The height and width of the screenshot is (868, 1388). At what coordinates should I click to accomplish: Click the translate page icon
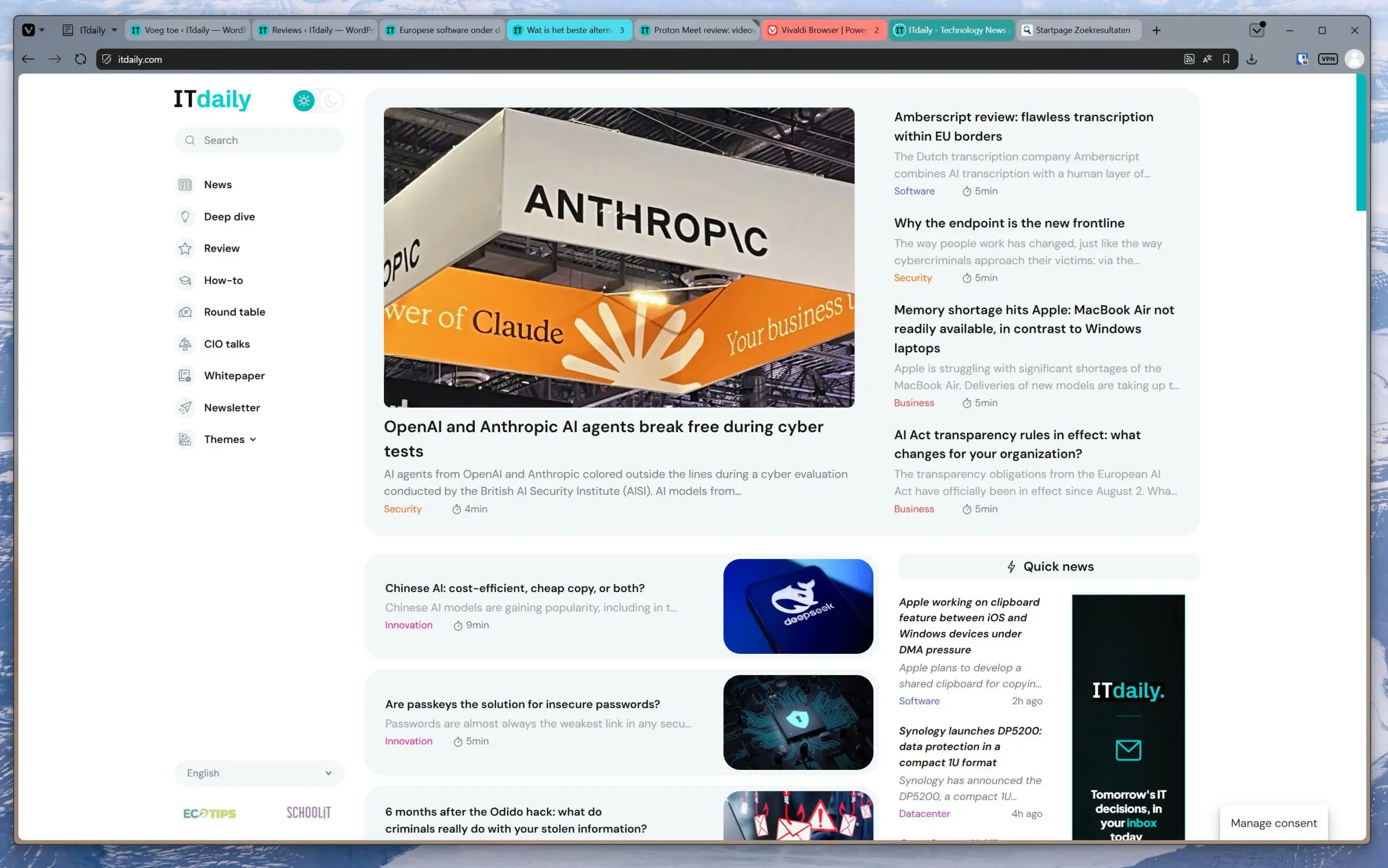(x=1208, y=59)
